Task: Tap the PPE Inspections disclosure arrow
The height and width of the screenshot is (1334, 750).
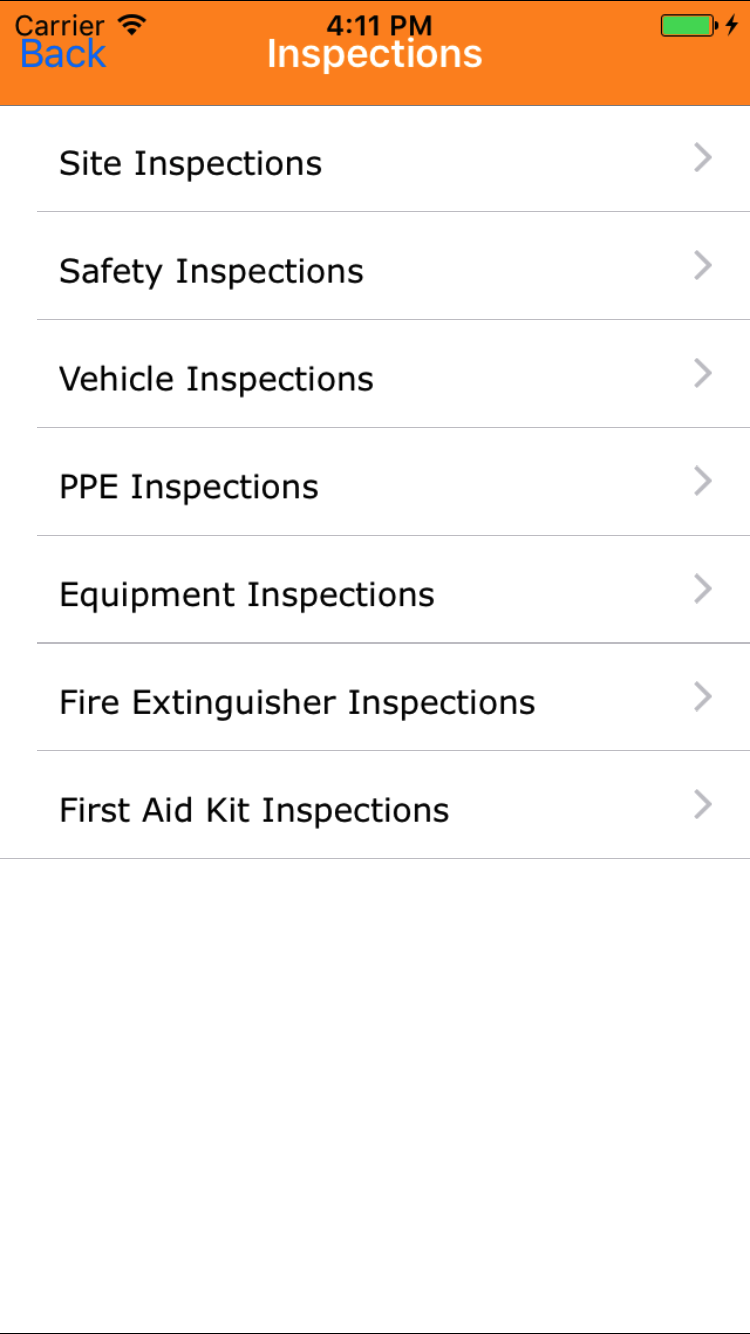Action: pyautogui.click(x=703, y=482)
